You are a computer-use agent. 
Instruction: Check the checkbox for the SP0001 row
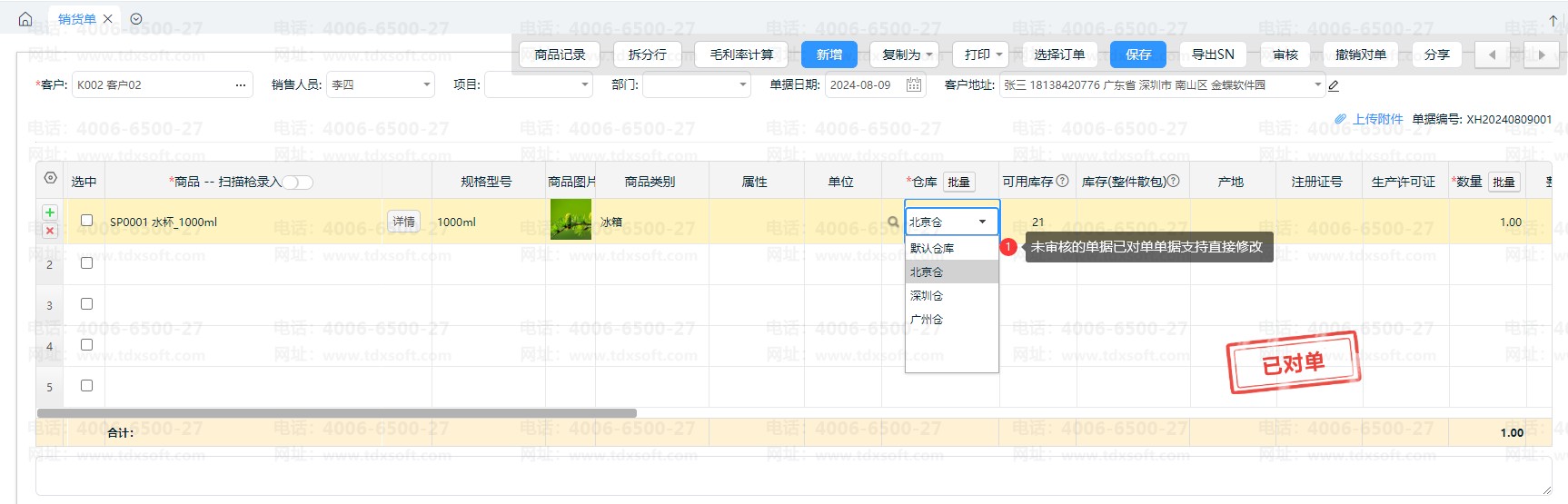pos(87,221)
